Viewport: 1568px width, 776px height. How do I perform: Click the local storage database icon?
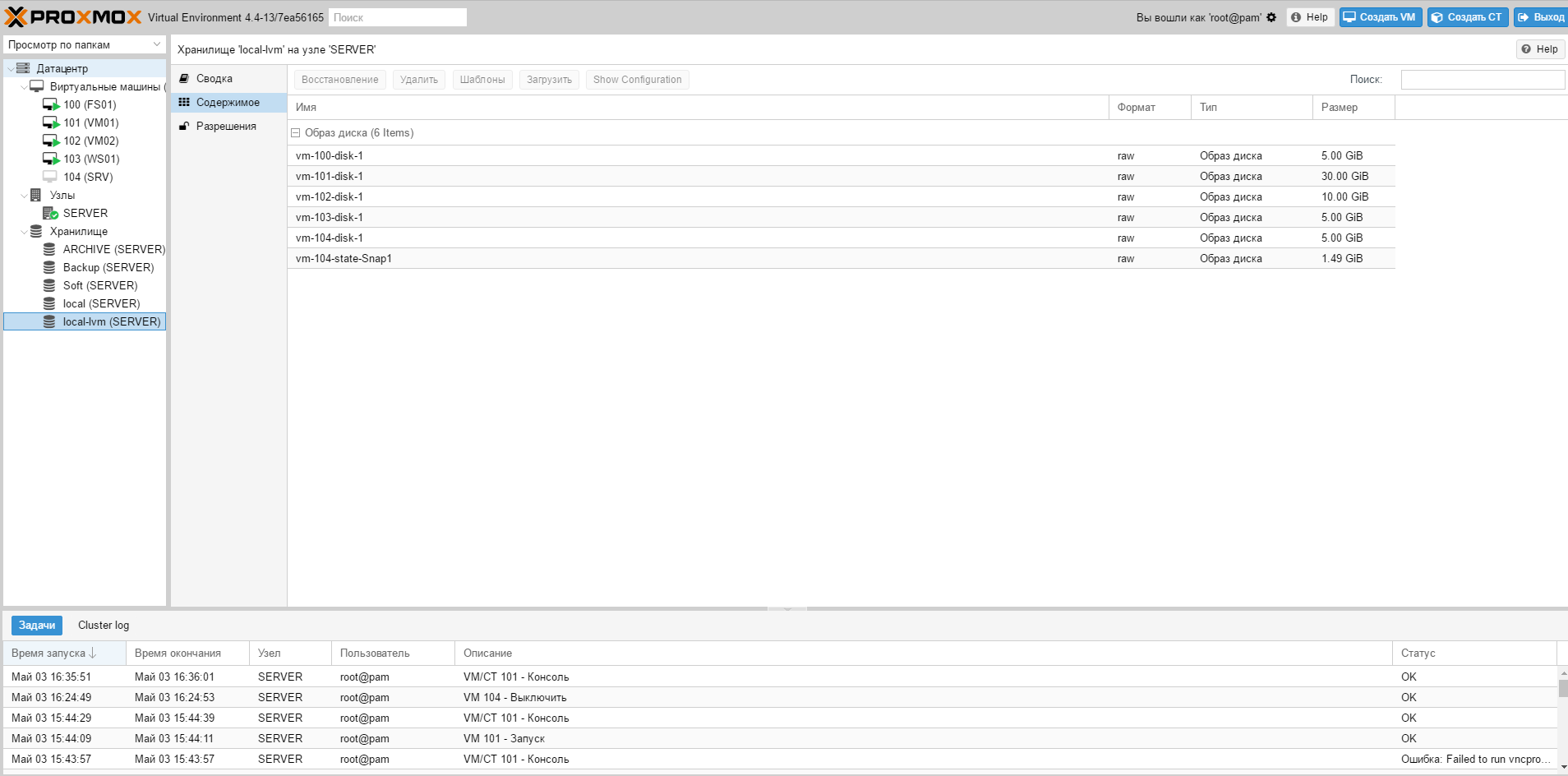(x=49, y=303)
